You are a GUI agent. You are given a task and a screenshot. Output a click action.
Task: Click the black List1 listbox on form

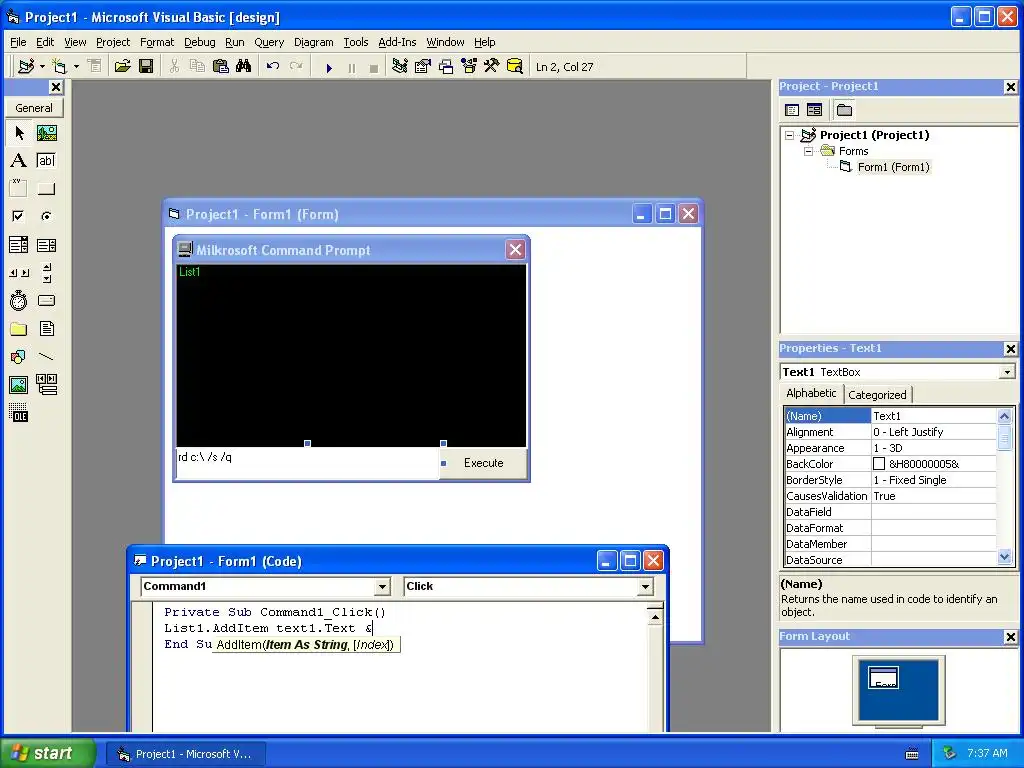point(351,355)
